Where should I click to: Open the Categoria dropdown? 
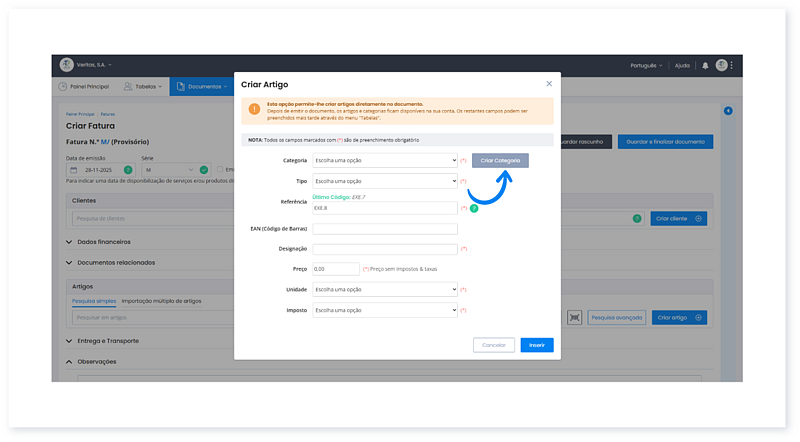pyautogui.click(x=385, y=160)
